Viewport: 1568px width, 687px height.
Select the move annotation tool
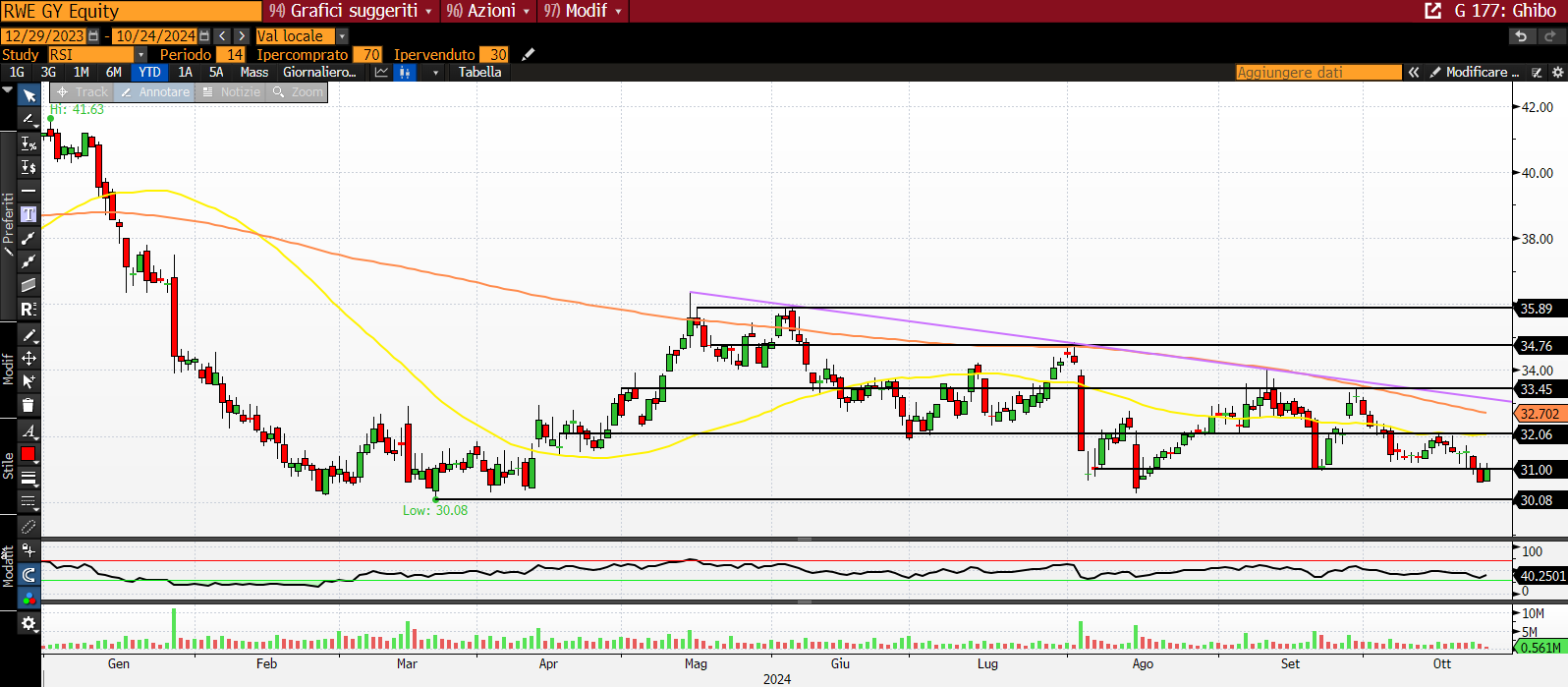[x=28, y=358]
